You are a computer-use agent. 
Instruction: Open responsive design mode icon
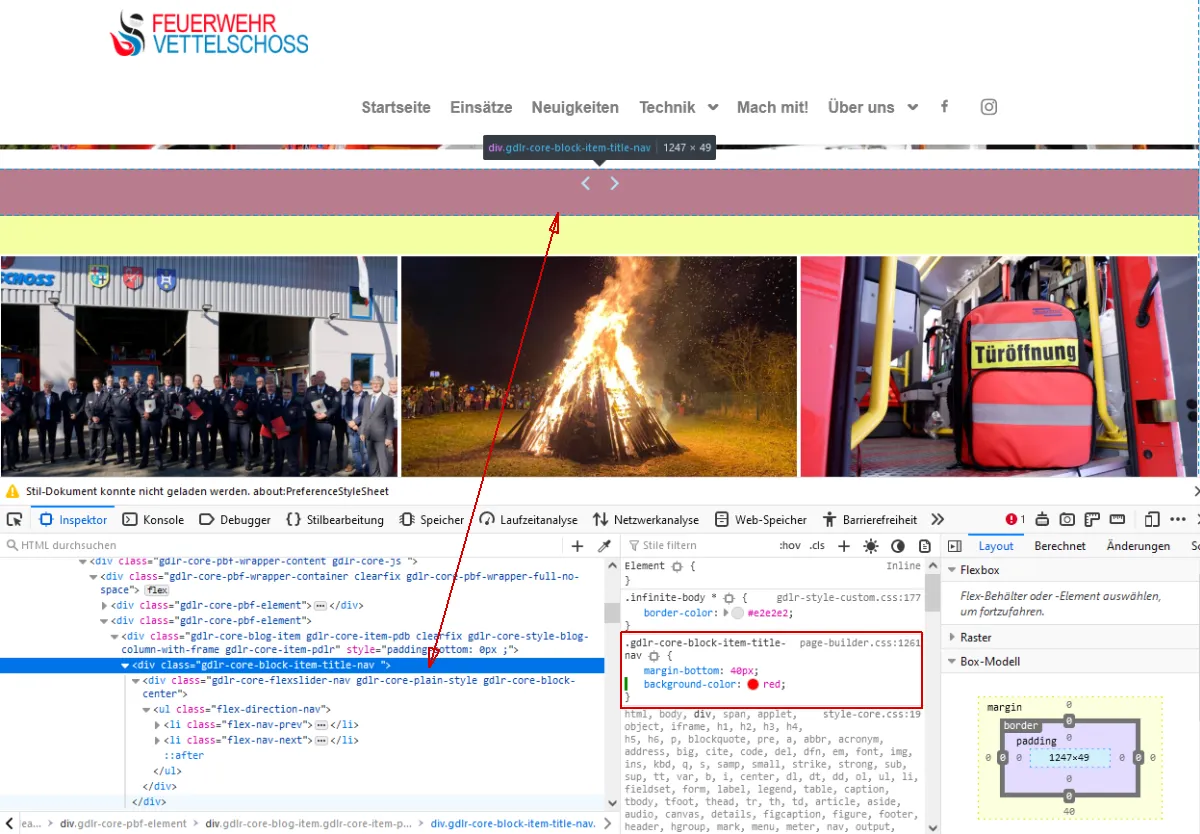pos(1151,520)
